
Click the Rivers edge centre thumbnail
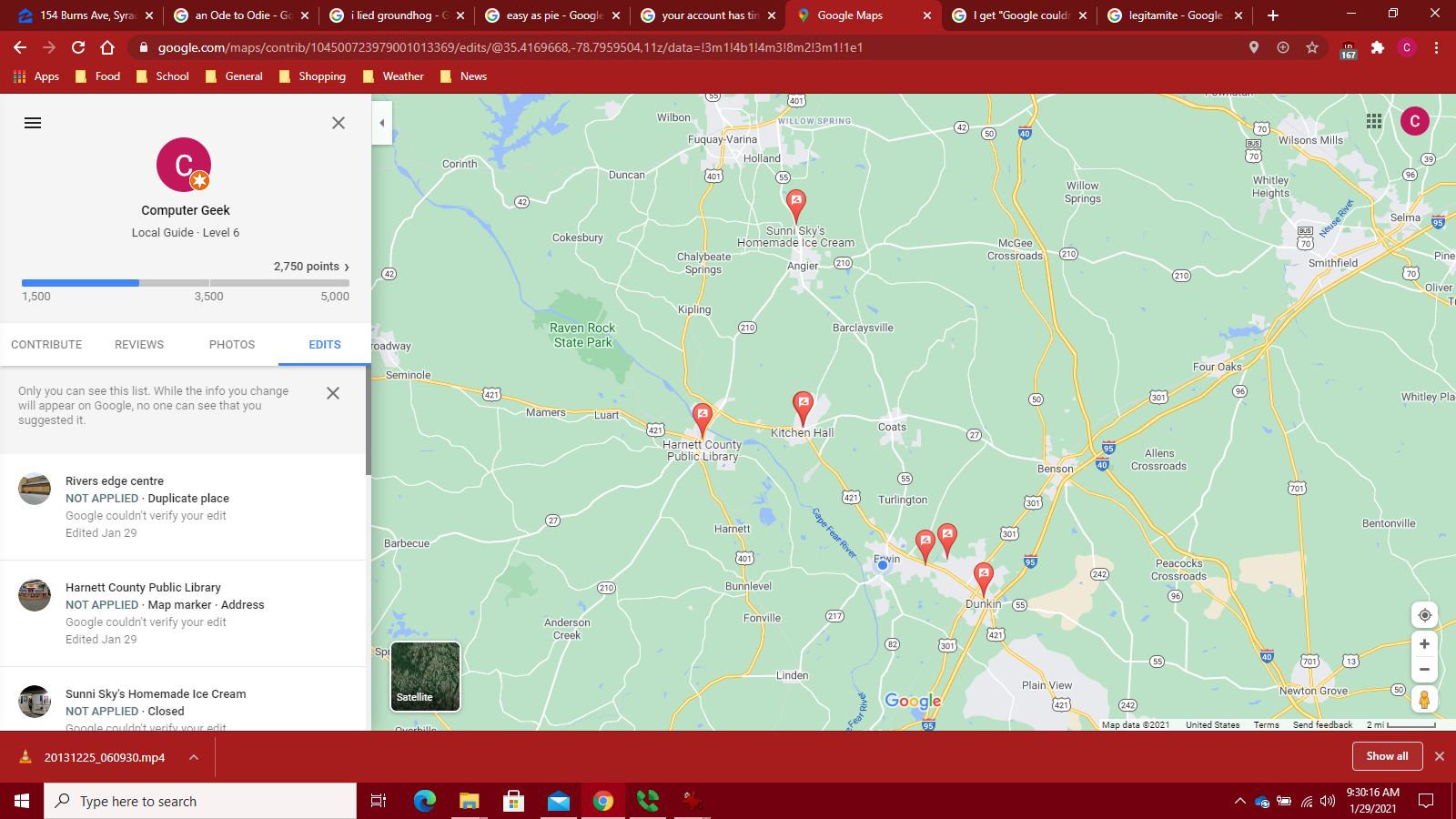pyautogui.click(x=35, y=489)
